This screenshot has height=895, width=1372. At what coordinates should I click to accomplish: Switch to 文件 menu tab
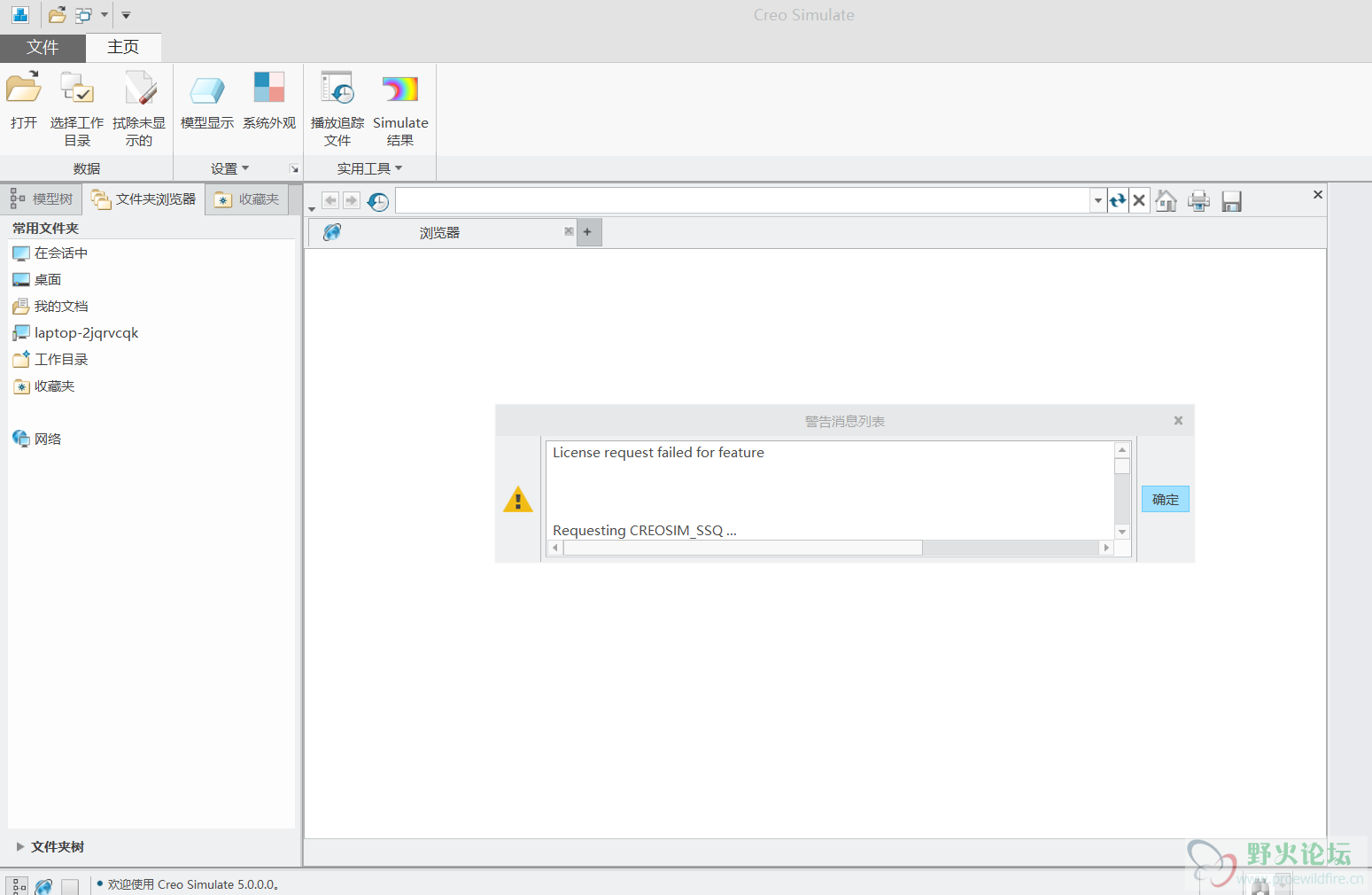(x=43, y=48)
